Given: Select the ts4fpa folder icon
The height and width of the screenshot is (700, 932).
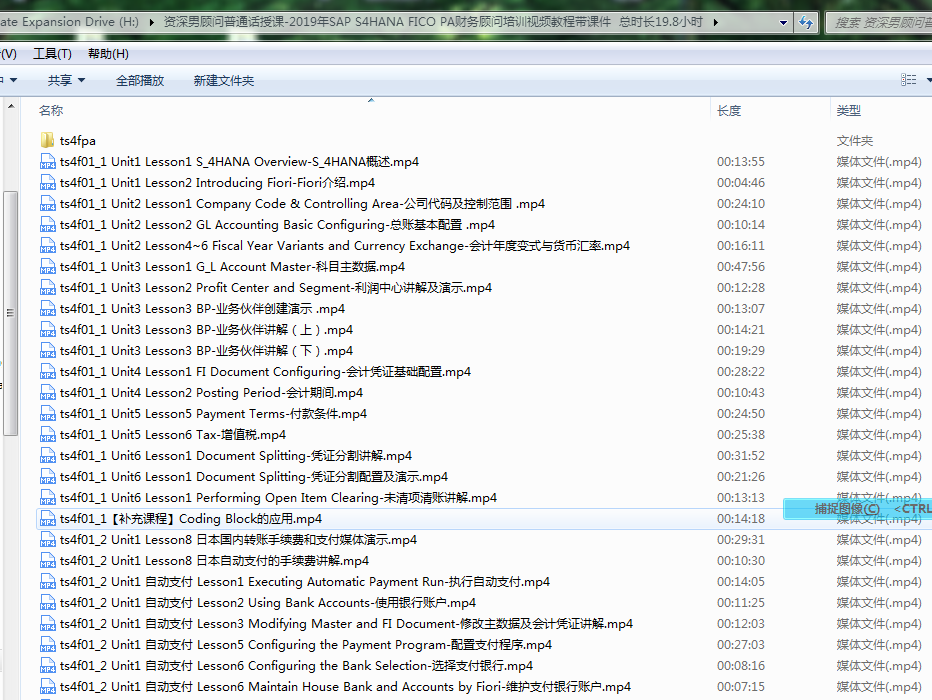Looking at the screenshot, I should click(x=47, y=141).
